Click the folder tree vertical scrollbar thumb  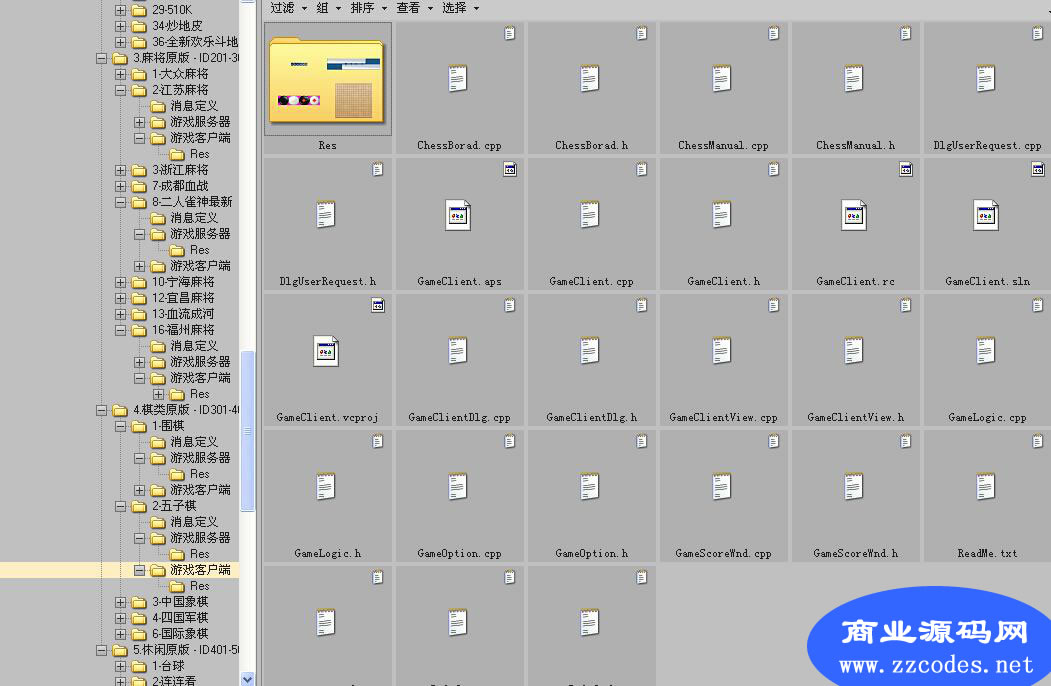click(247, 431)
